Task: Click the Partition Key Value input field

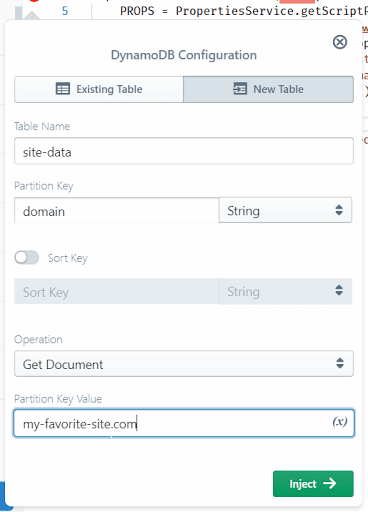Action: point(184,423)
